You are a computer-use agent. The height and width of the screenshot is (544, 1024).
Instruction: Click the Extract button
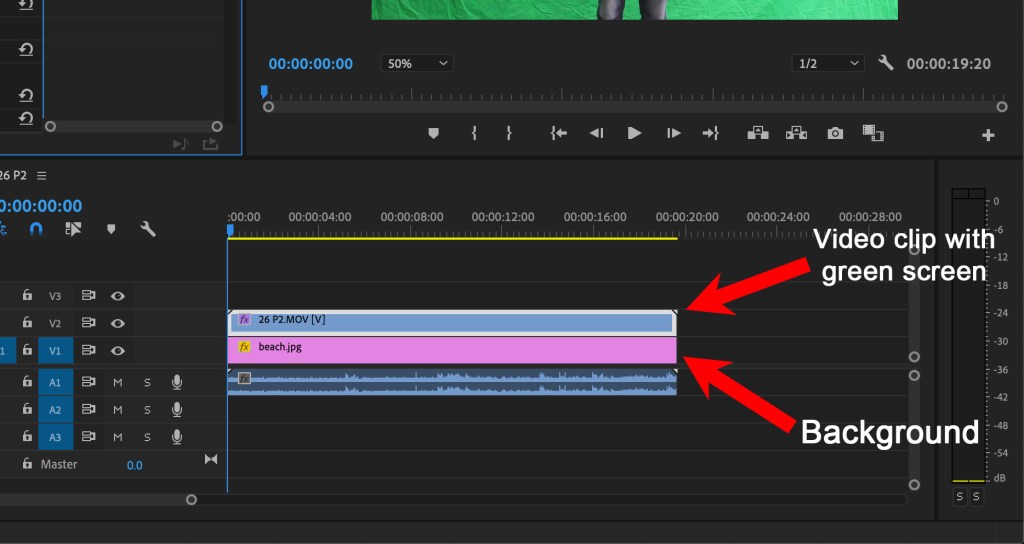(x=796, y=133)
